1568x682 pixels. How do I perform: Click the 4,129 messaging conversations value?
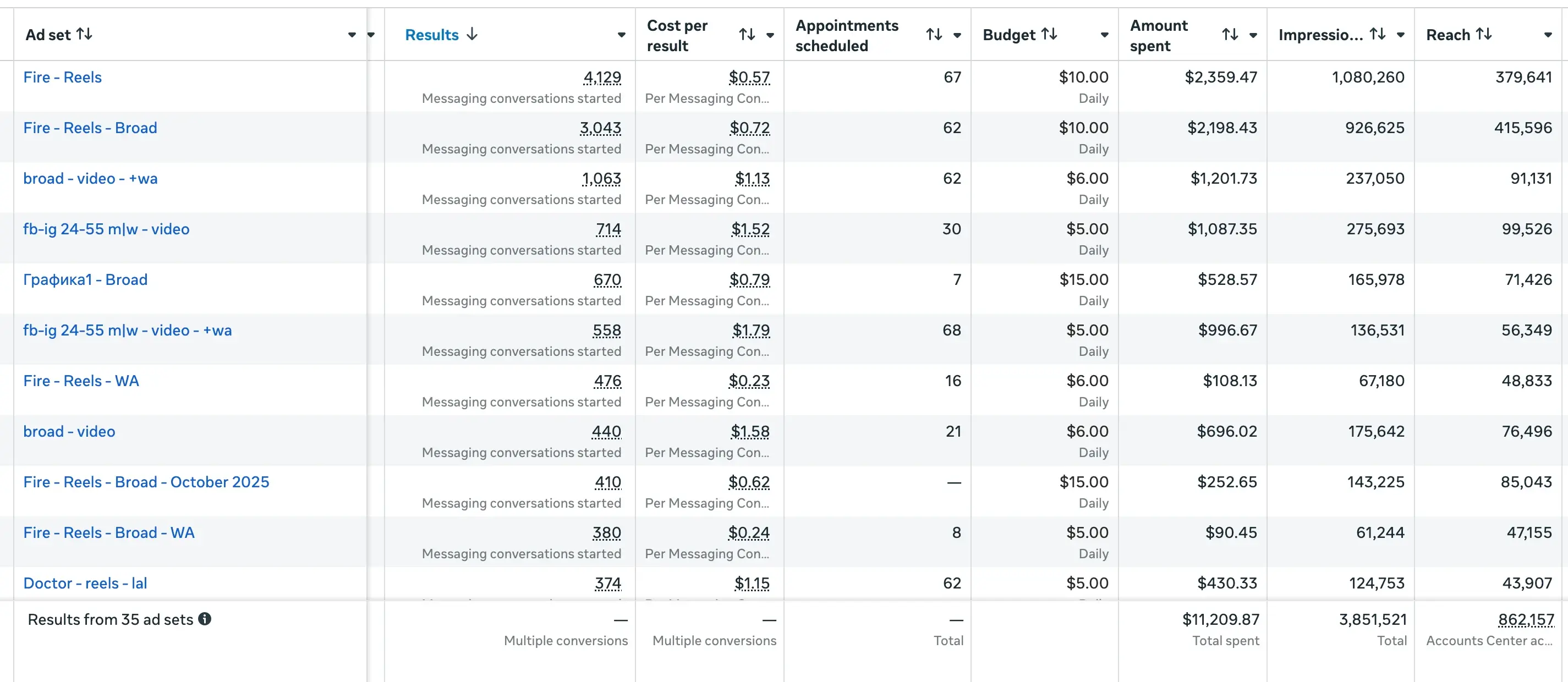coord(602,77)
